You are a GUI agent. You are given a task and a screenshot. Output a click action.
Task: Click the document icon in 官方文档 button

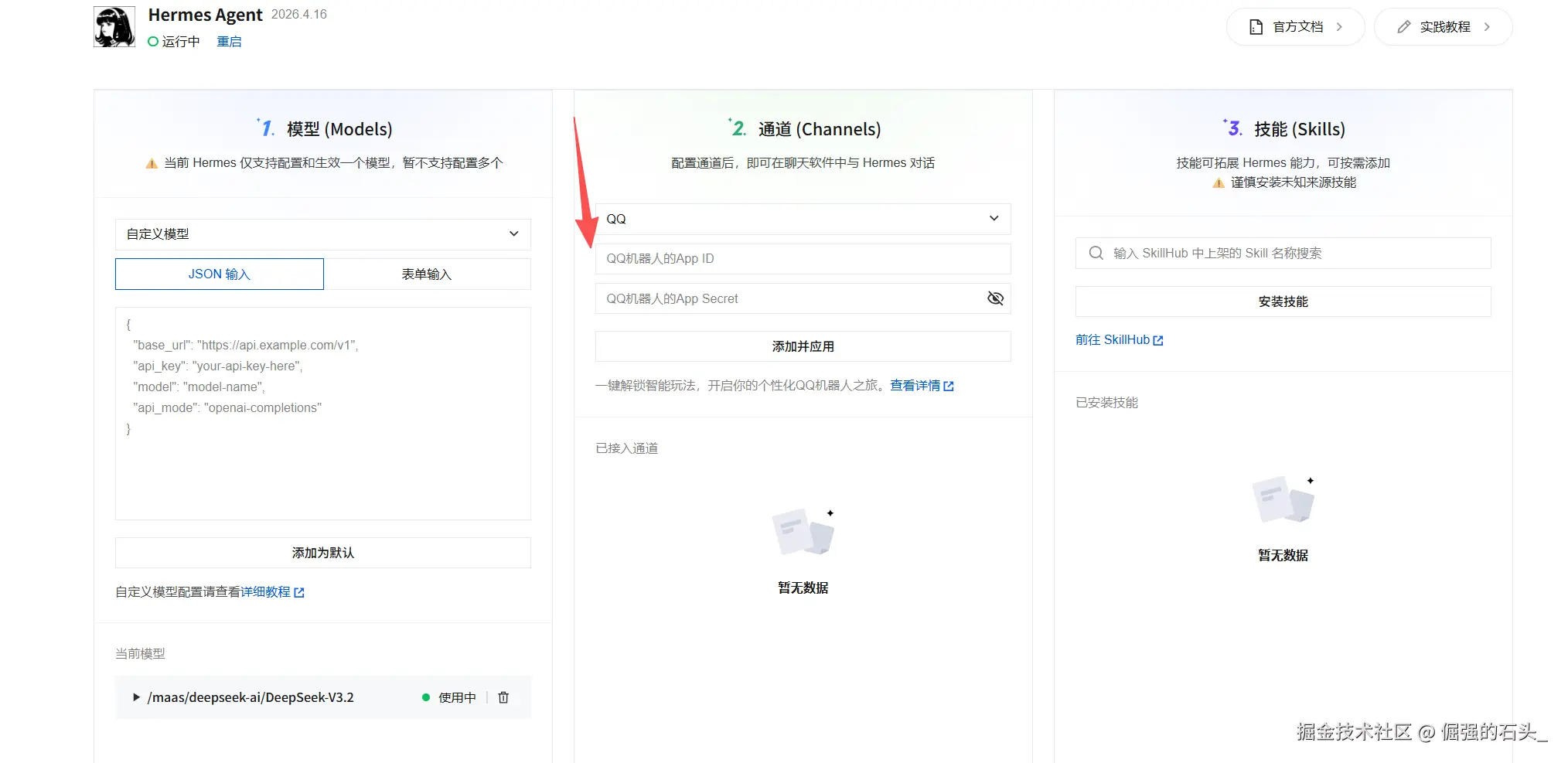1256,27
